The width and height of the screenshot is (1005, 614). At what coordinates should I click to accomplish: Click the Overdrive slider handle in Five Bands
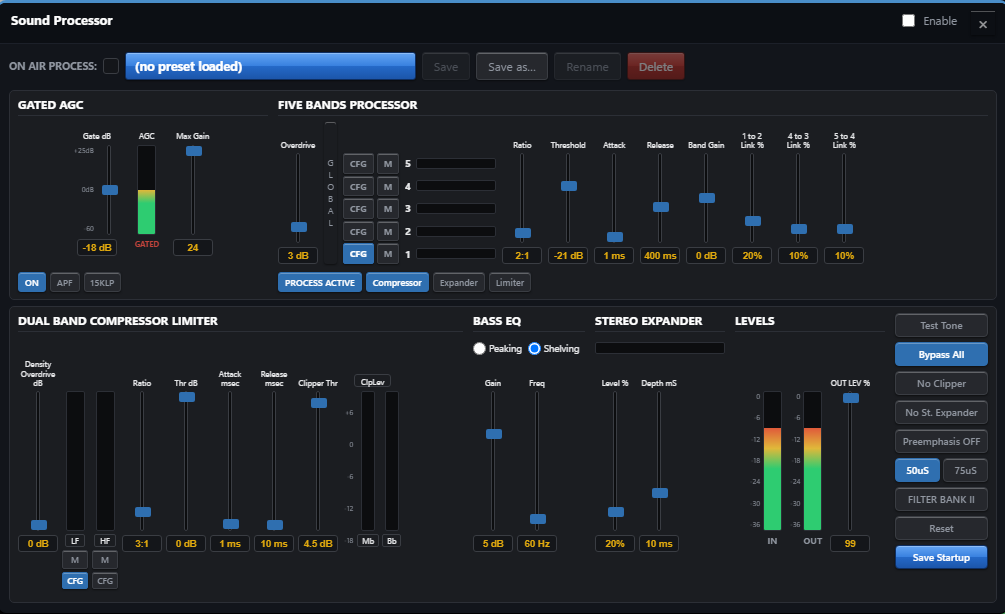coord(299,227)
